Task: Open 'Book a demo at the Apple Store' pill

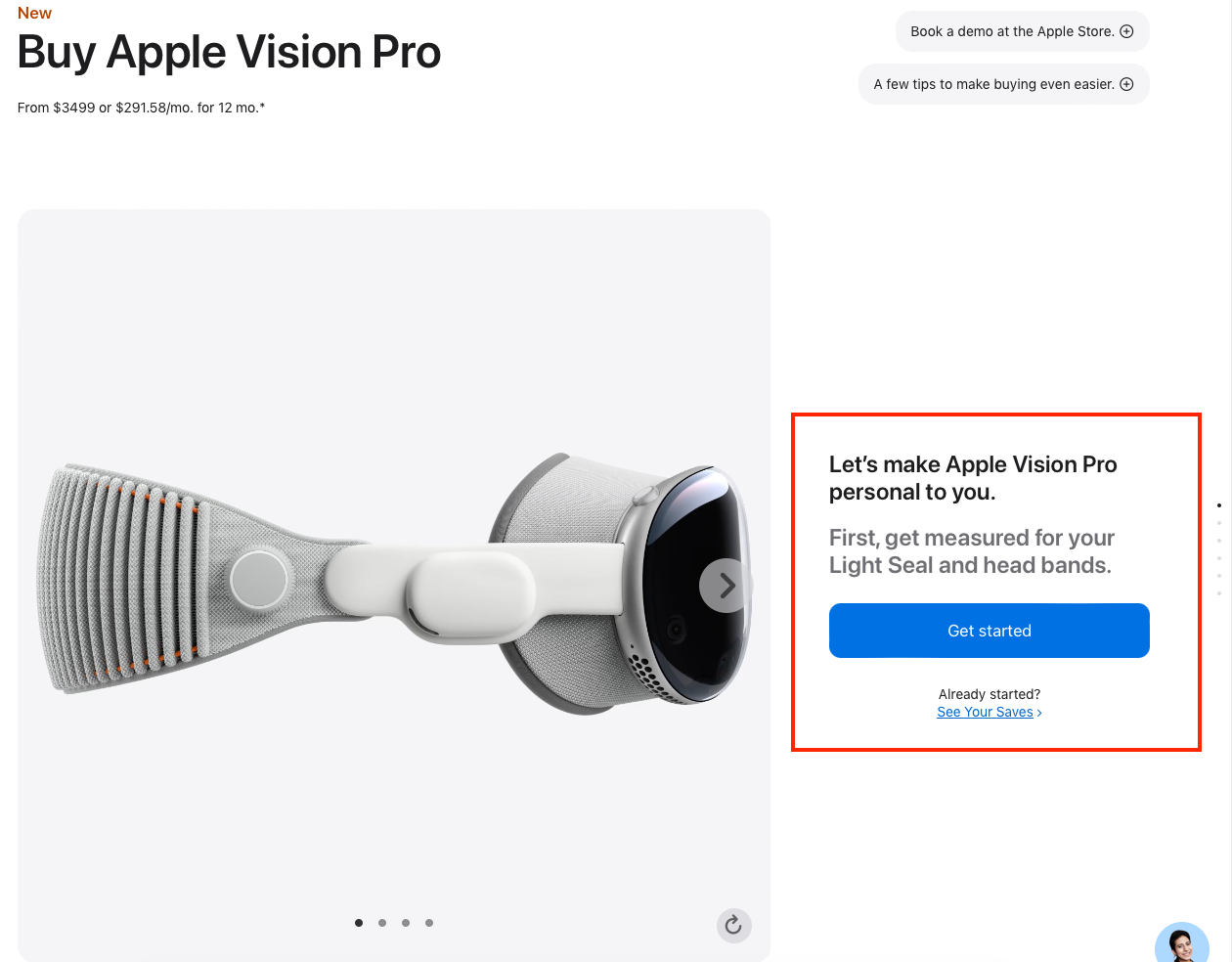Action: 1022,31
